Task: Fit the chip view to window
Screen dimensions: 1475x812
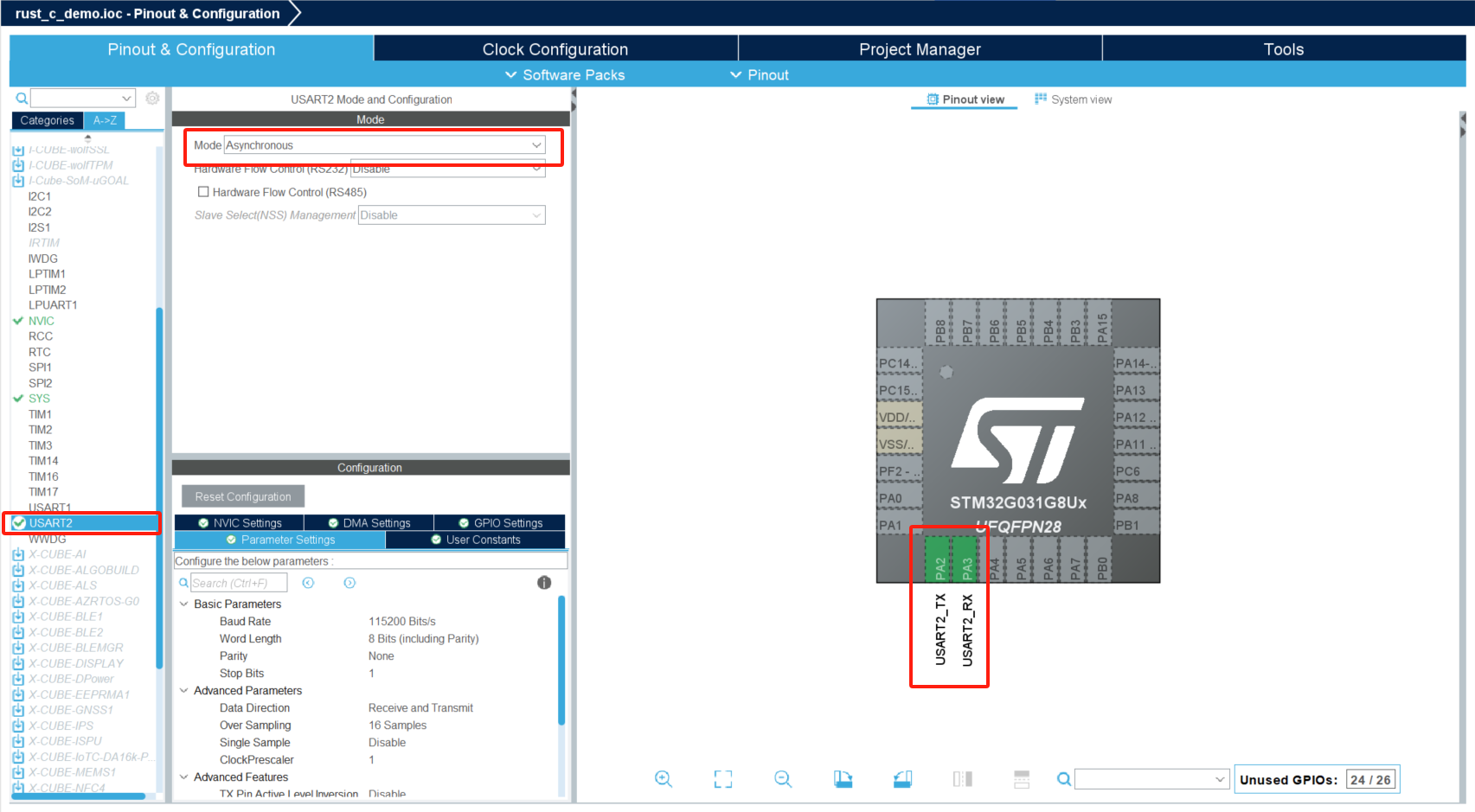Action: [x=723, y=779]
